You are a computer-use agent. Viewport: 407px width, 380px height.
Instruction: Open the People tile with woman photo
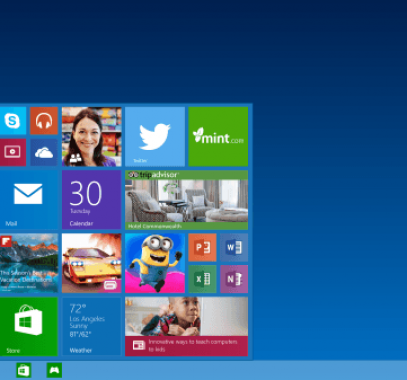pyautogui.click(x=91, y=137)
